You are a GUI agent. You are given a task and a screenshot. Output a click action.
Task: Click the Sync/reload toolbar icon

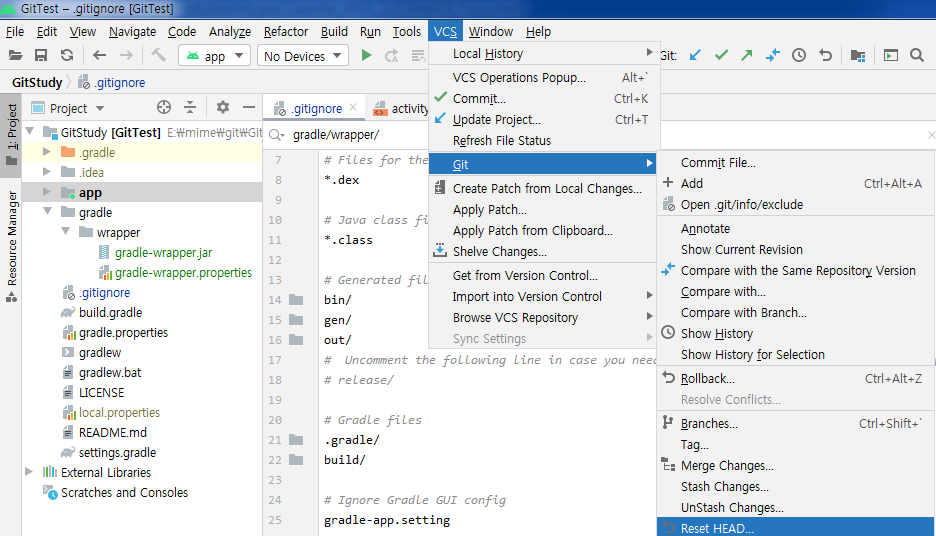tap(67, 56)
